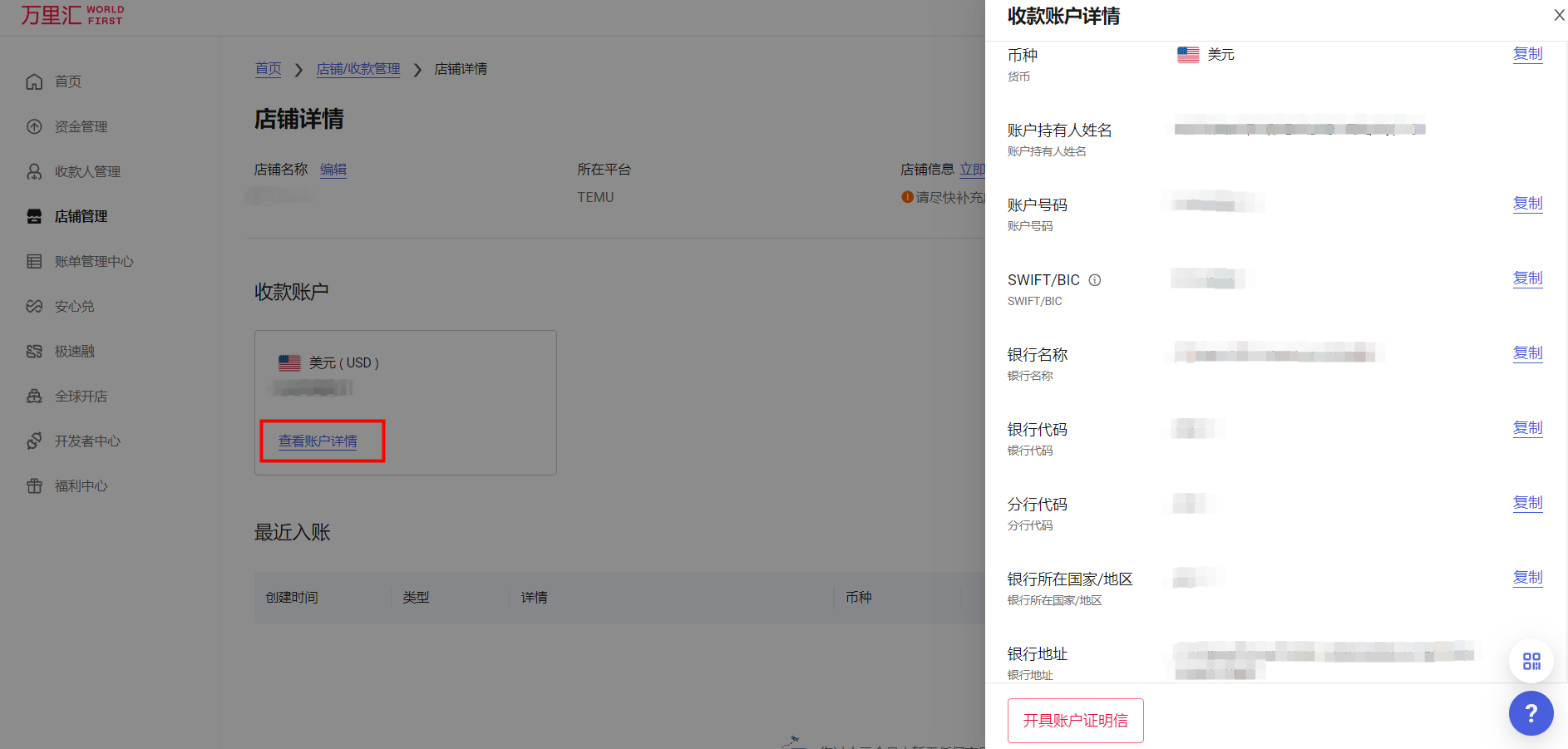Viewport: 1568px width, 749px height.
Task: Open 账单管理中心 menu item
Action: [94, 261]
